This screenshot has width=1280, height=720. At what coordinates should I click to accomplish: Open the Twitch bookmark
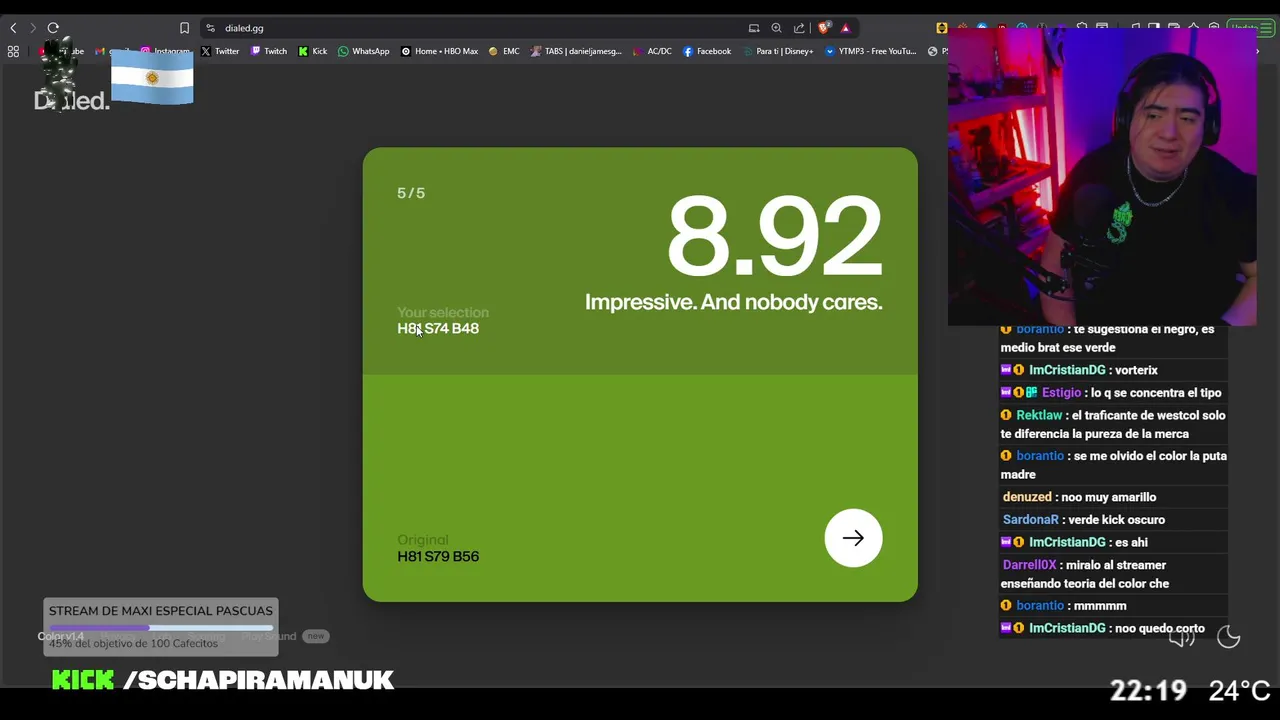pyautogui.click(x=269, y=51)
